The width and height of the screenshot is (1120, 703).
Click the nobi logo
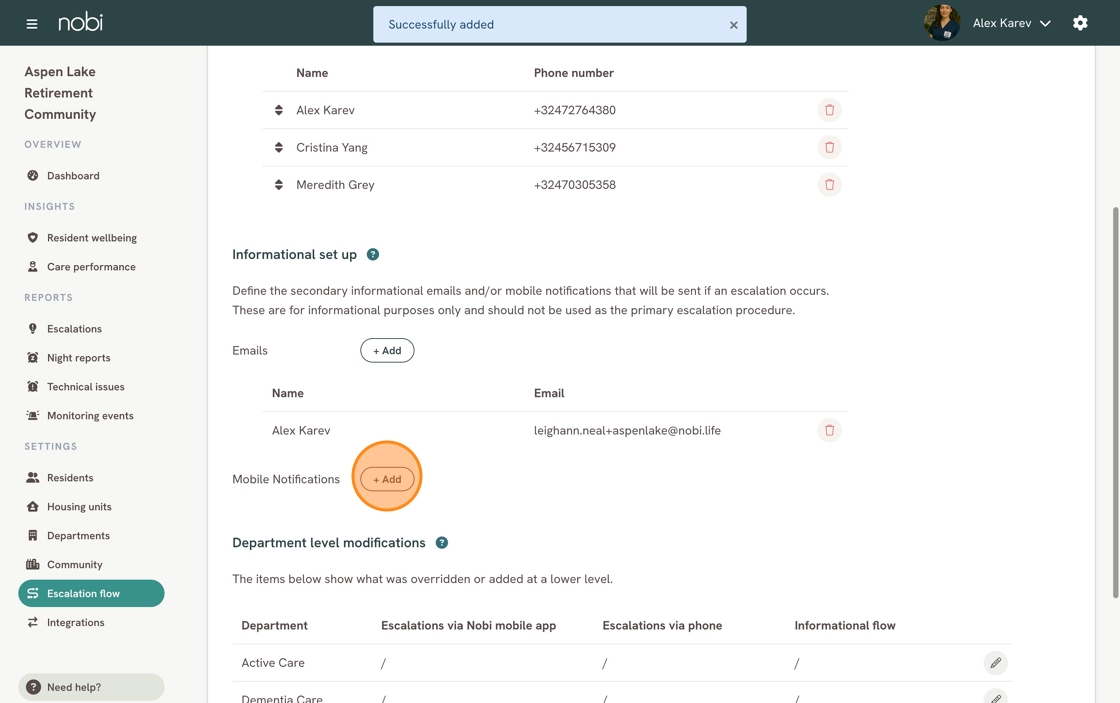(80, 23)
